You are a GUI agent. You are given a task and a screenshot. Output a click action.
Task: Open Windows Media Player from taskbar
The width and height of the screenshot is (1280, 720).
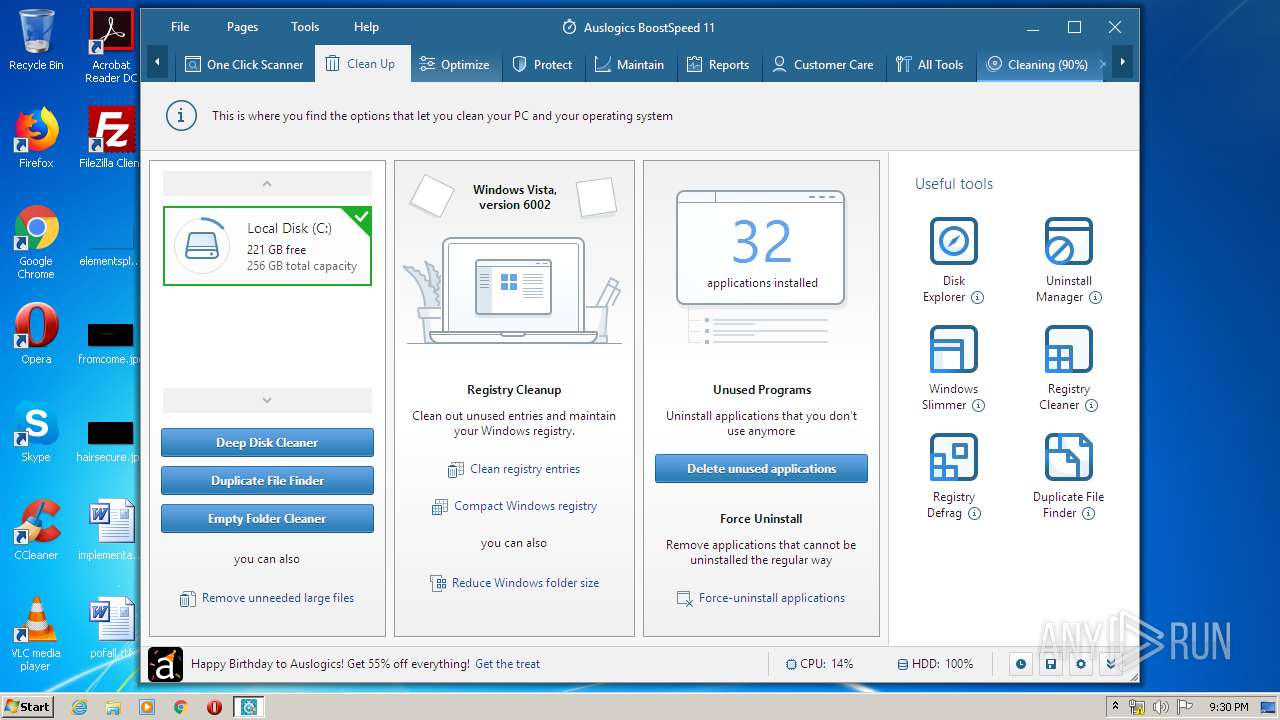[x=147, y=707]
